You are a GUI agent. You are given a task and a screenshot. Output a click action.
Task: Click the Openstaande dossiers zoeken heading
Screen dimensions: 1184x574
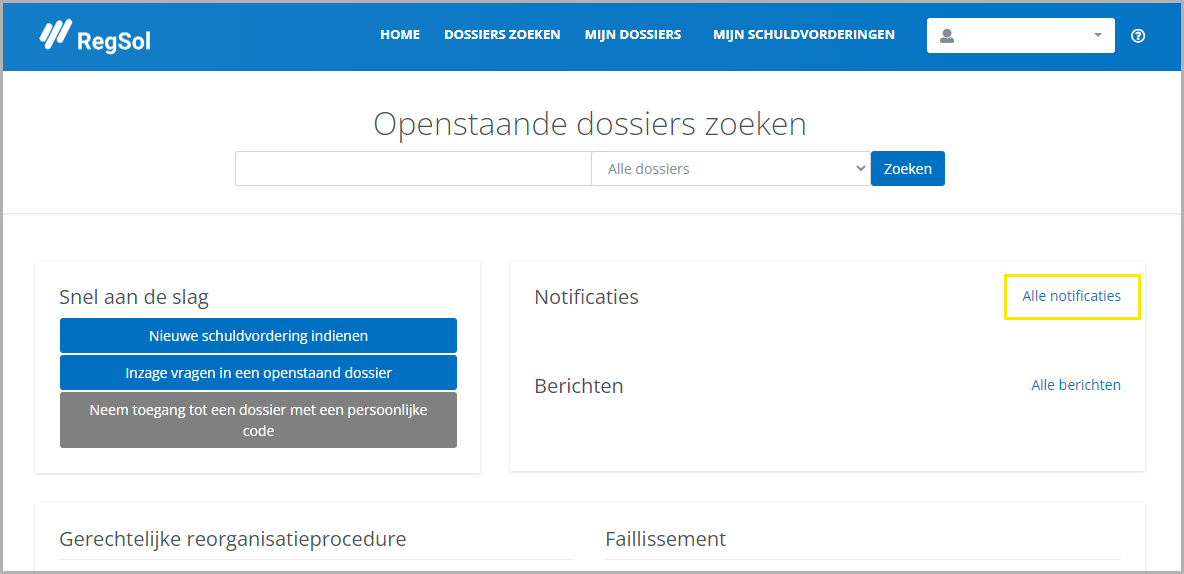tap(590, 124)
